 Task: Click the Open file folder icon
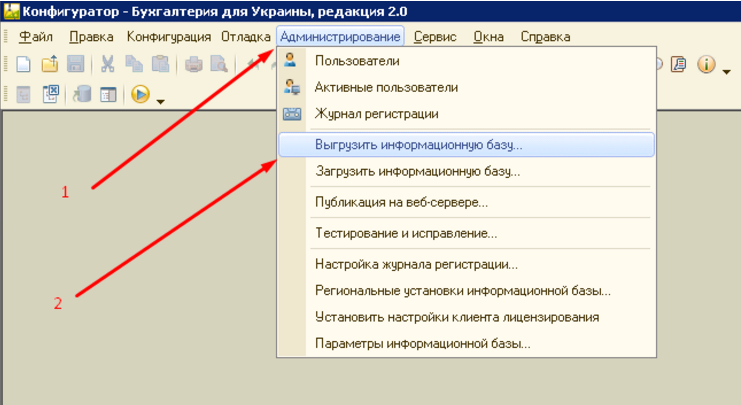(50, 64)
